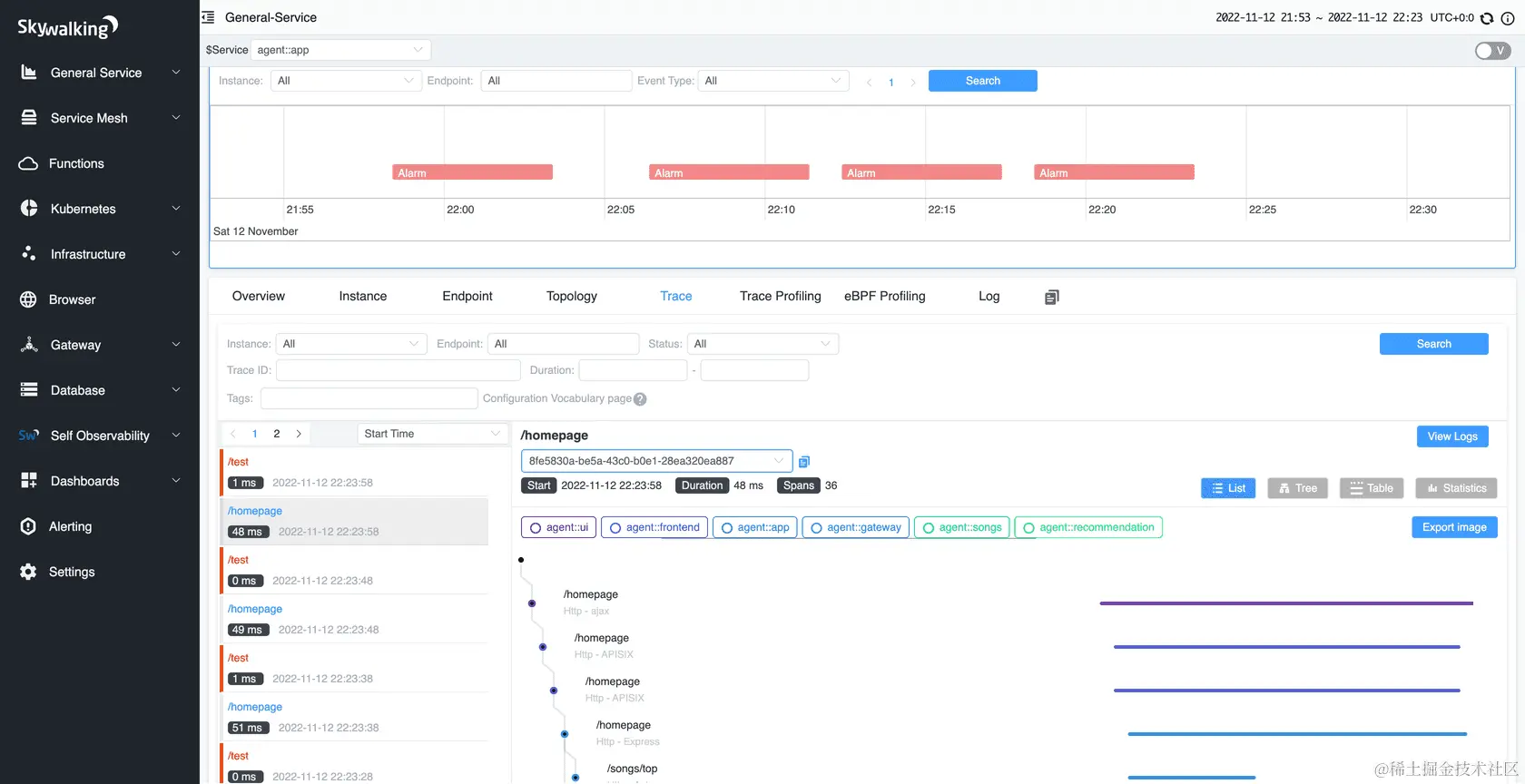
Task: Collapse the sidebar with the menu icon
Action: [208, 17]
